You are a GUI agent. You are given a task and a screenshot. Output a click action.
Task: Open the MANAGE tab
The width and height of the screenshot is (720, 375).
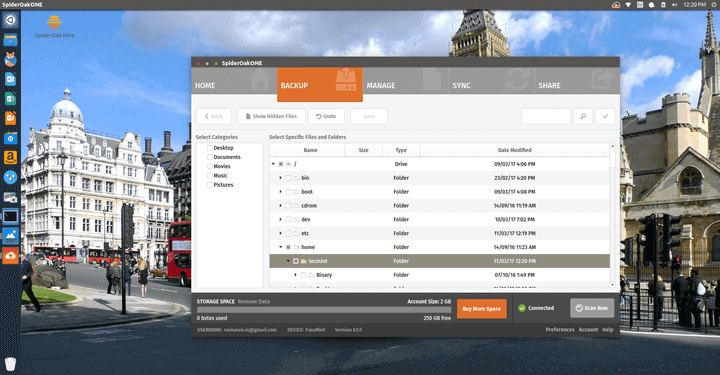(405, 81)
